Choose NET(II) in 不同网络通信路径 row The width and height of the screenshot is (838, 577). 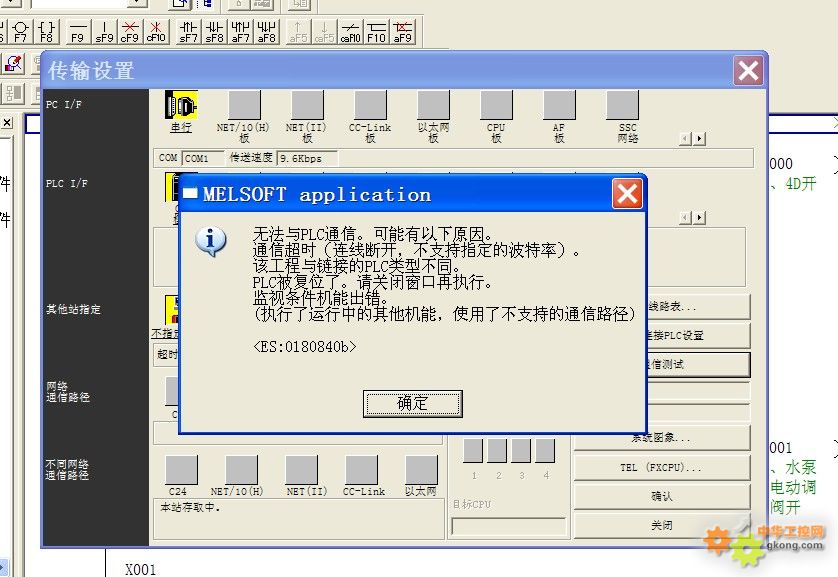301,470
